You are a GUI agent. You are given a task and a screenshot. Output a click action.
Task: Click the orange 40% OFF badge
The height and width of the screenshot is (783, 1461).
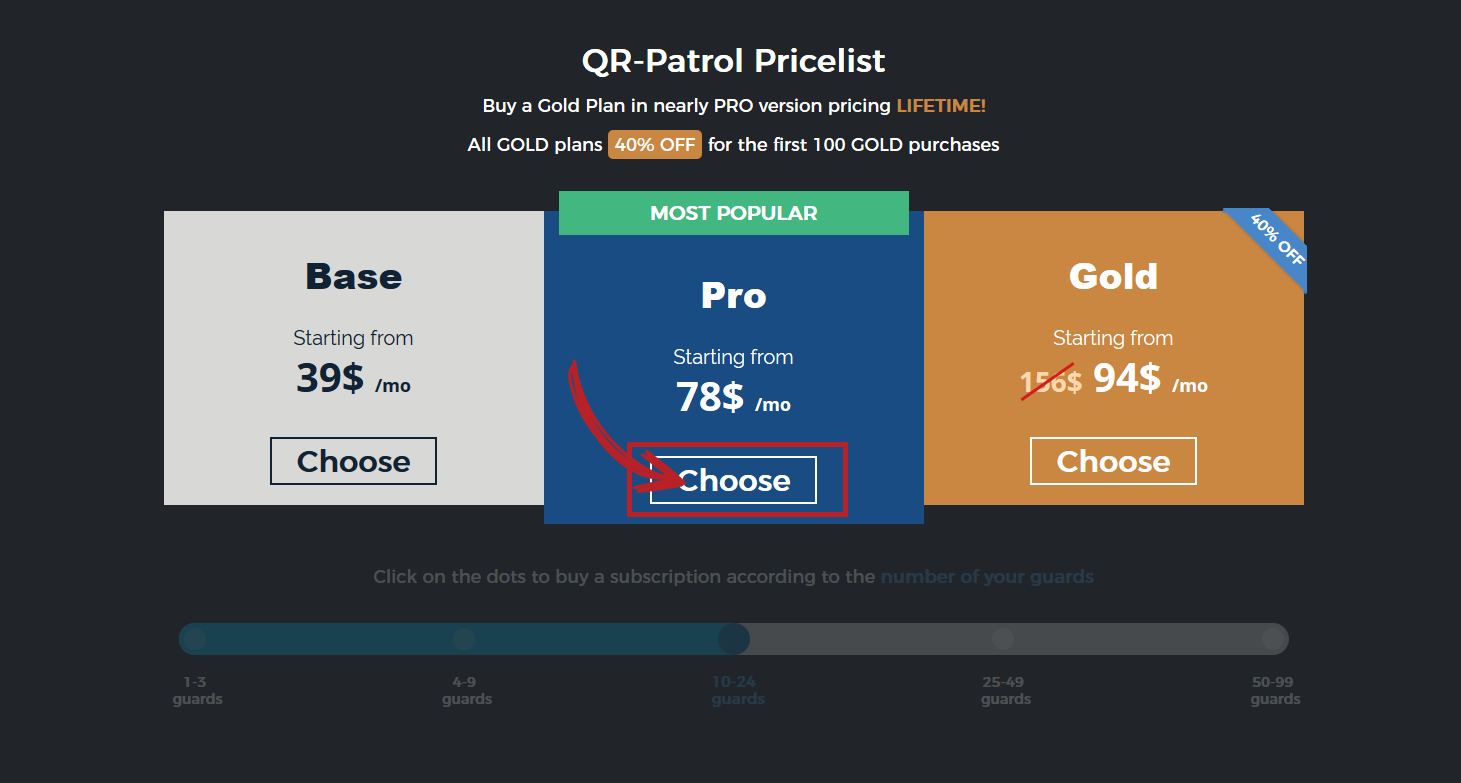tap(655, 144)
